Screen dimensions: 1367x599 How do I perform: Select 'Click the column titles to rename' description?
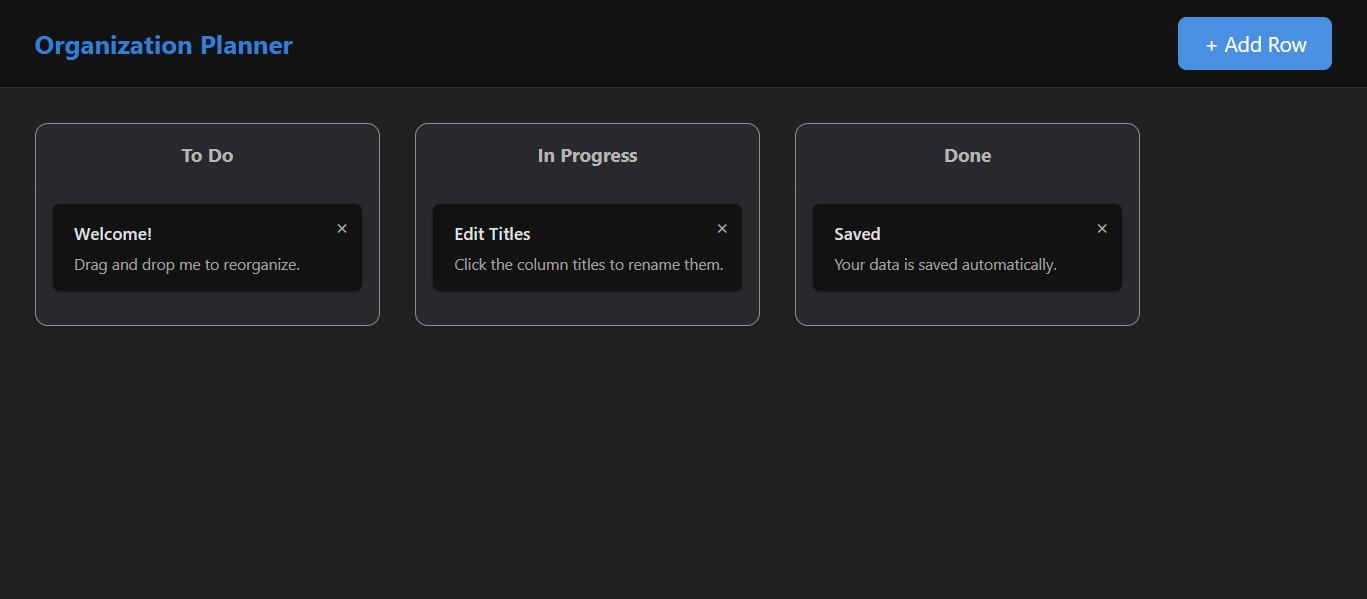[x=588, y=265]
